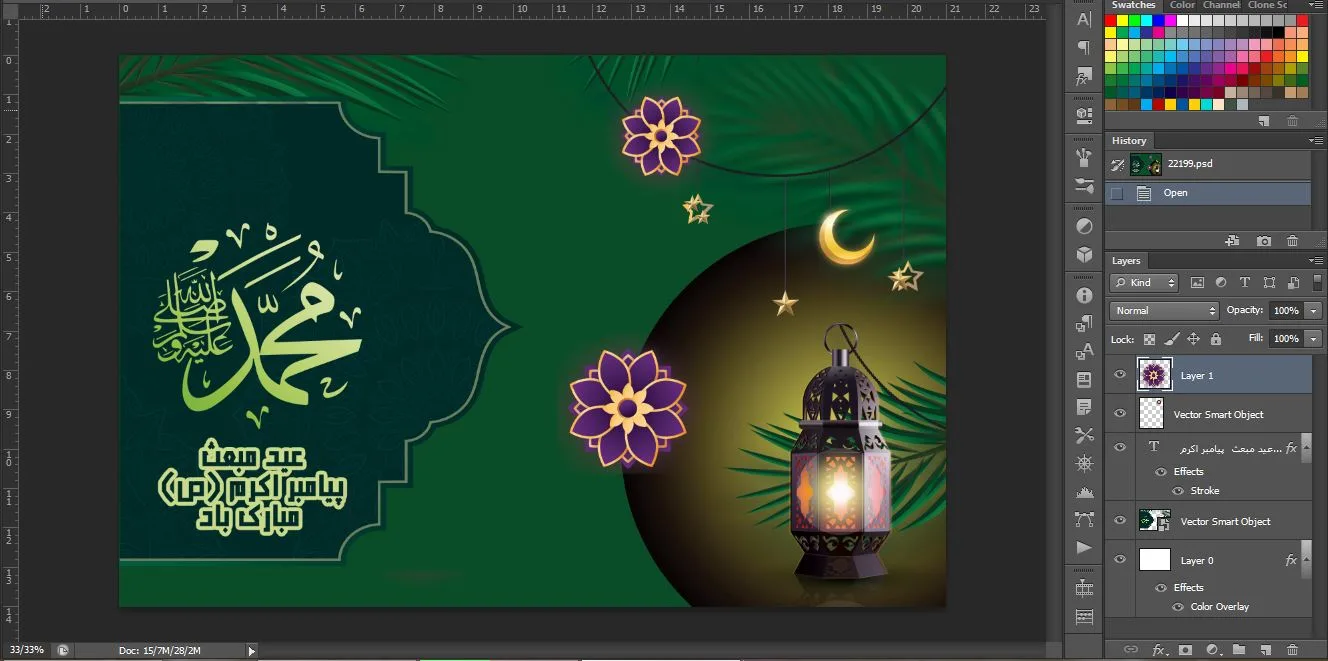Open the Fill slider dropdown arrow
Screen dimensions: 1328x661
(1314, 339)
